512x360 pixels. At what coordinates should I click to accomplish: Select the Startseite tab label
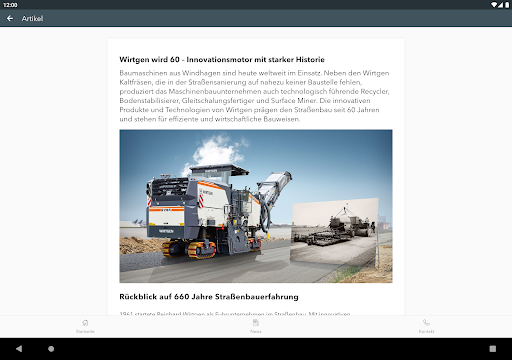[x=85, y=331]
